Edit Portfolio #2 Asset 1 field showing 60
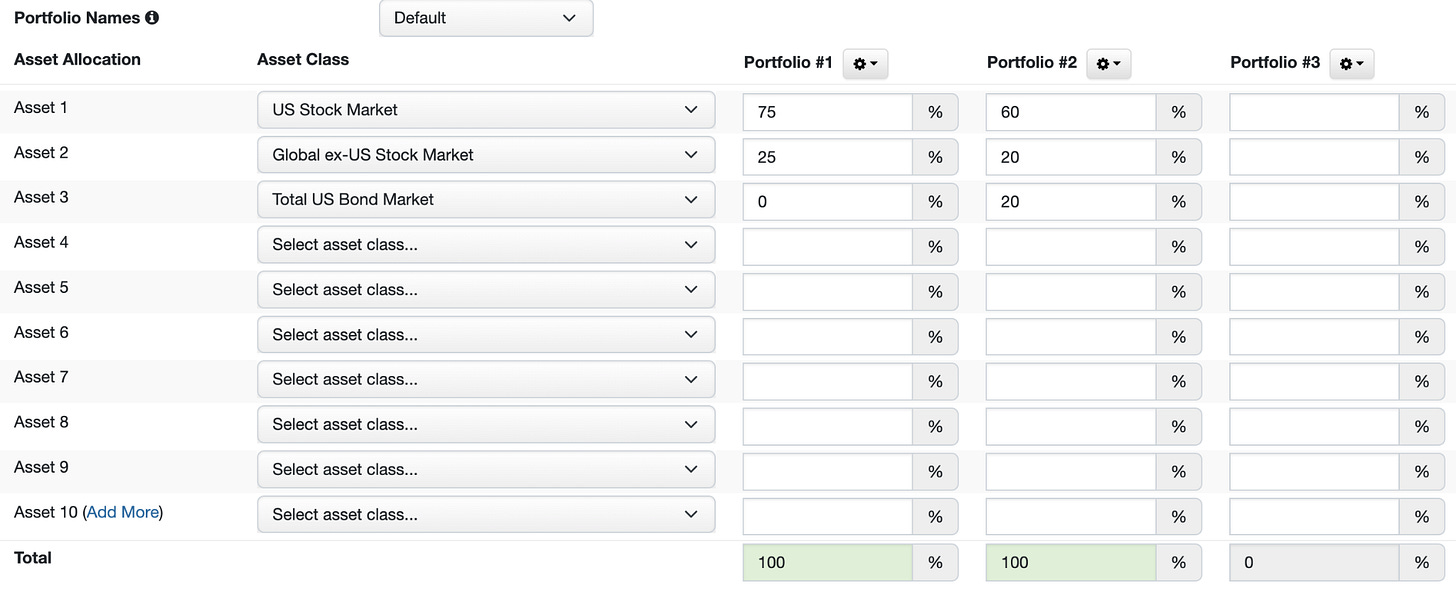The image size is (1456, 595). point(1070,112)
